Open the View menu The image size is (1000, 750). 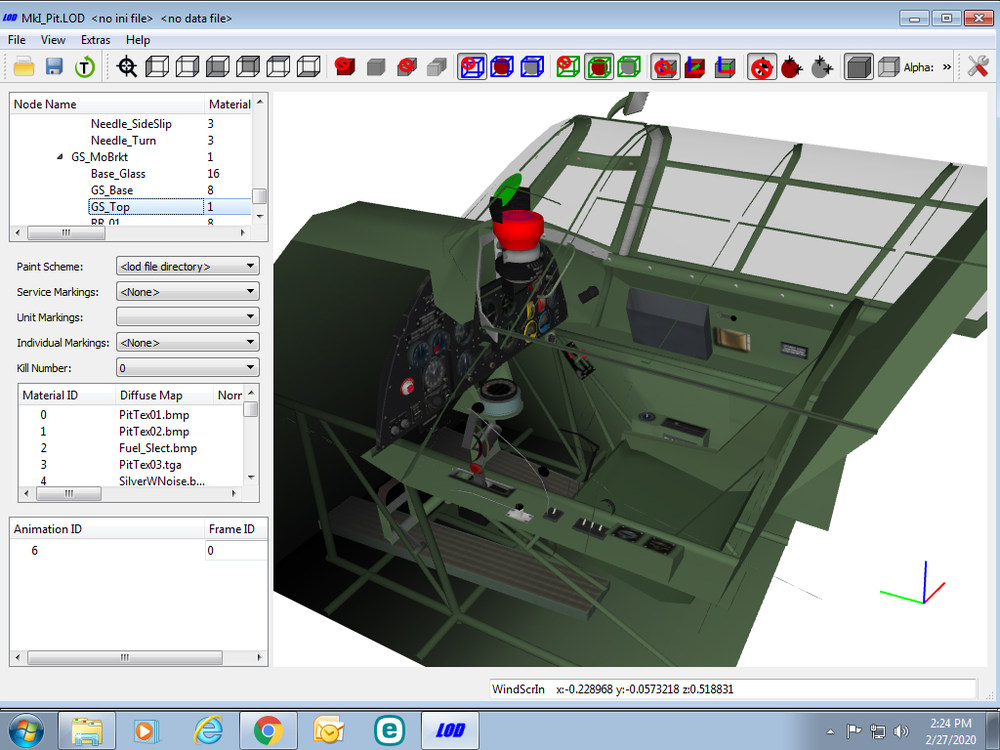click(53, 40)
